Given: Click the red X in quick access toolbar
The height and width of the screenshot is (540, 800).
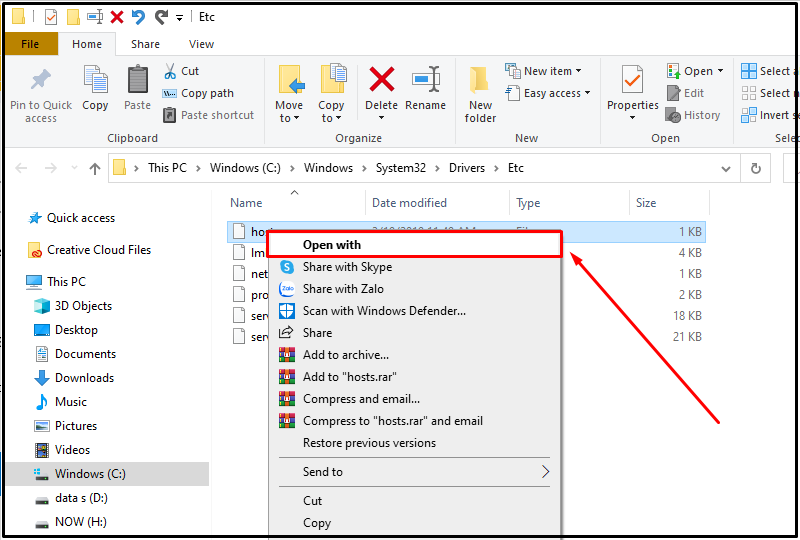Looking at the screenshot, I should tap(117, 17).
